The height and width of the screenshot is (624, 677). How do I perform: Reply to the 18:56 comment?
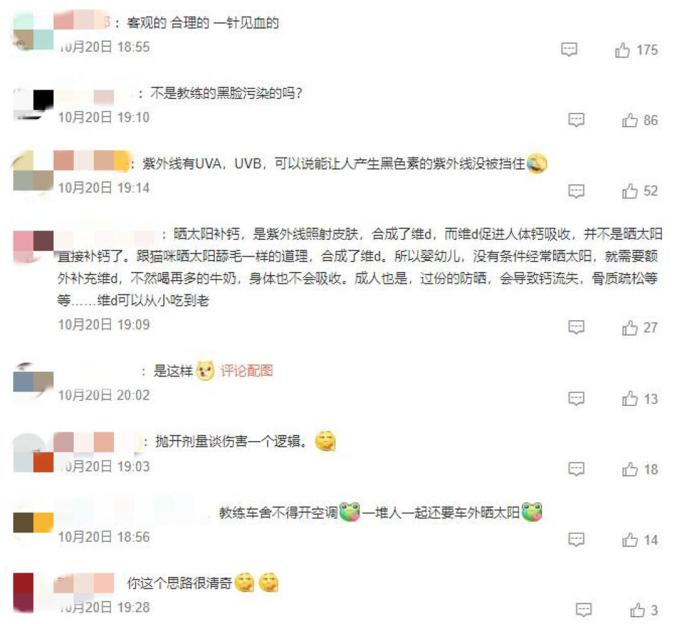click(x=576, y=539)
